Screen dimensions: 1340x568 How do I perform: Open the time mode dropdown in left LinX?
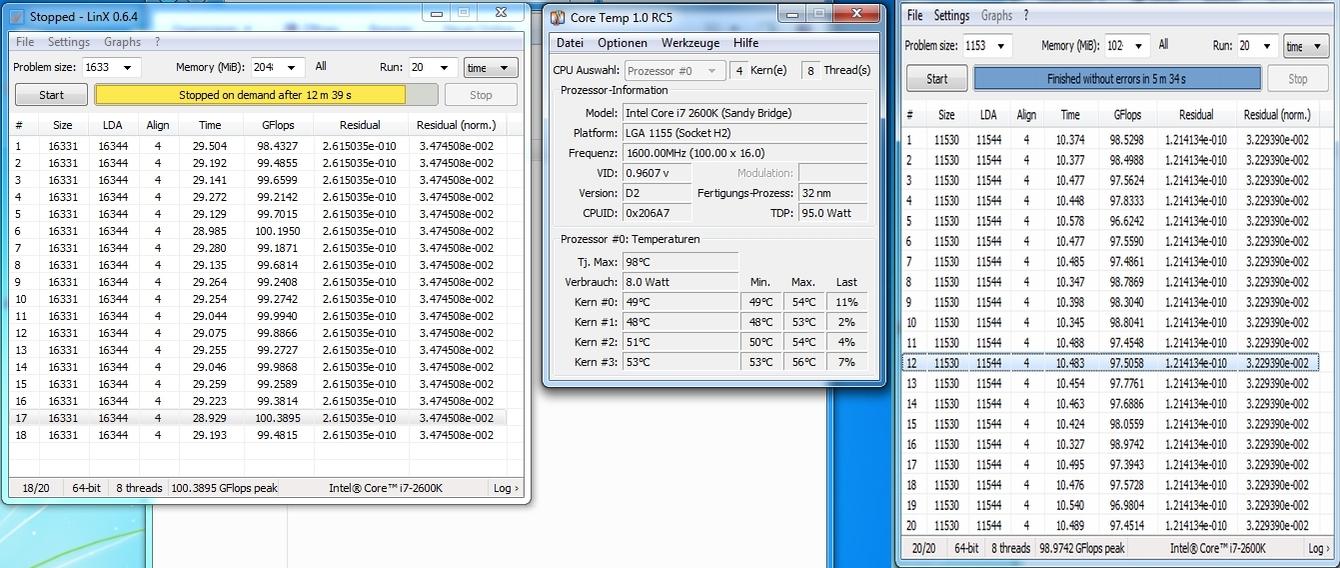tap(490, 68)
